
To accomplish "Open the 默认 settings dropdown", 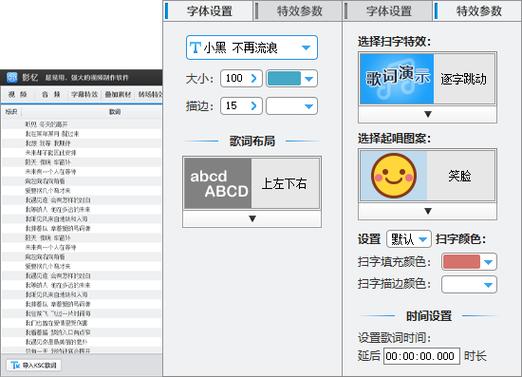I will pos(409,239).
